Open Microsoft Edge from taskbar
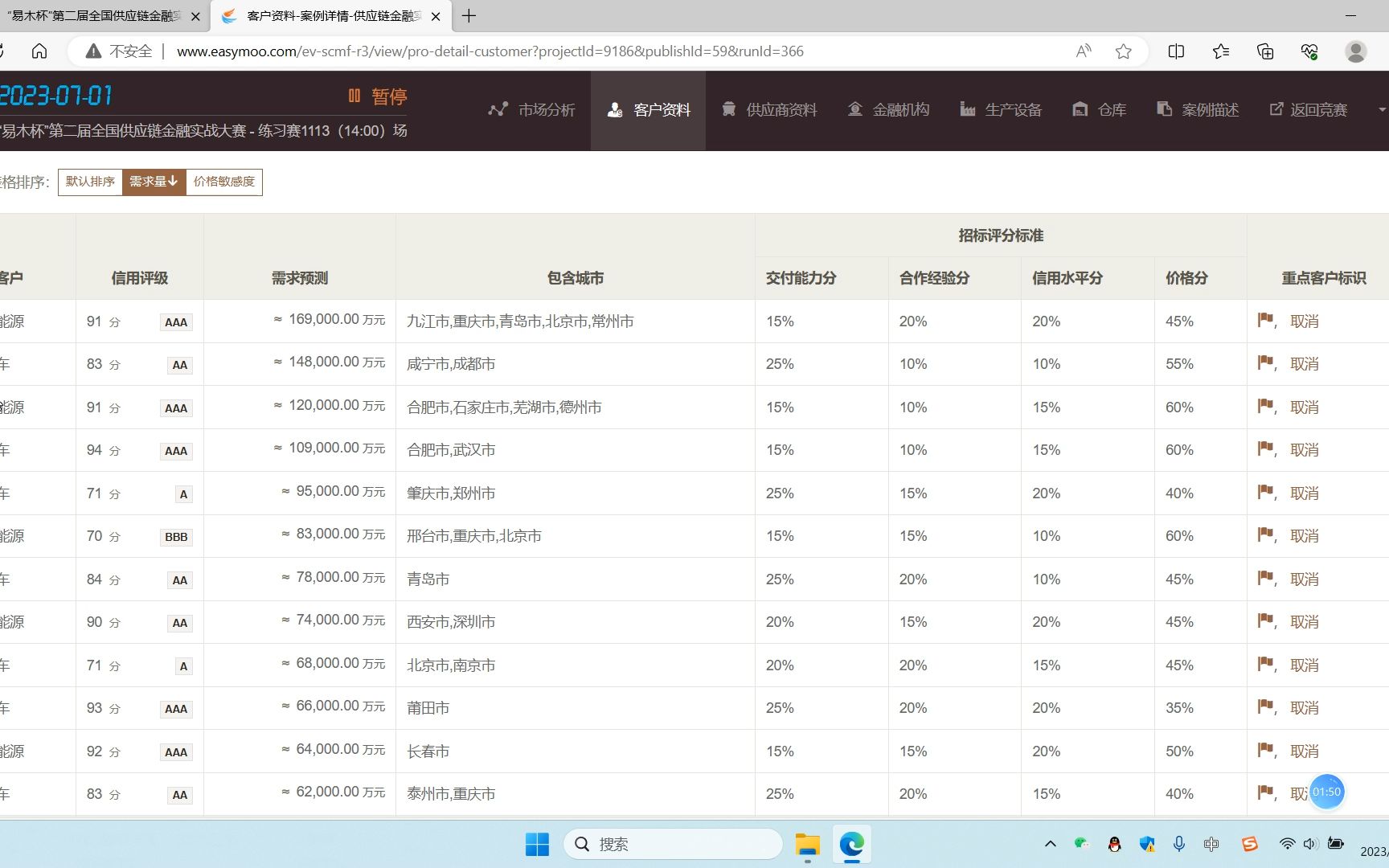 click(851, 845)
